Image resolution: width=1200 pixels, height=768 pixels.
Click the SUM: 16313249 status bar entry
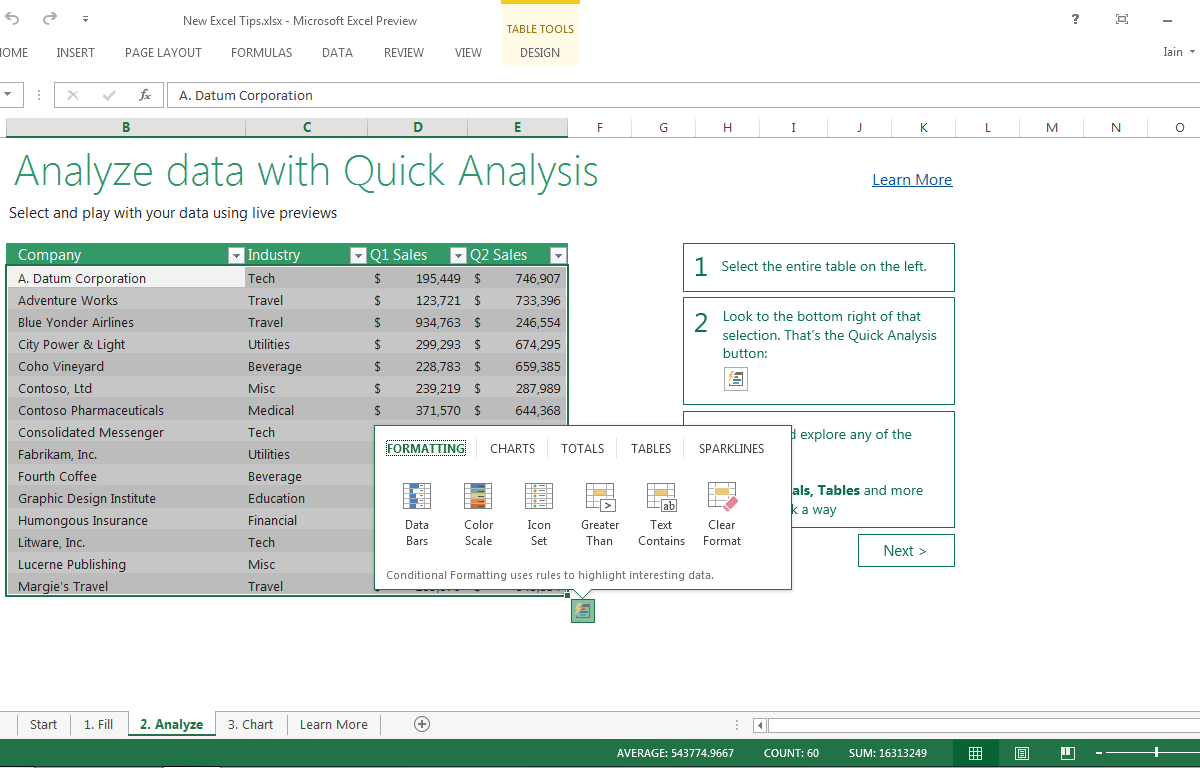pyautogui.click(x=887, y=753)
